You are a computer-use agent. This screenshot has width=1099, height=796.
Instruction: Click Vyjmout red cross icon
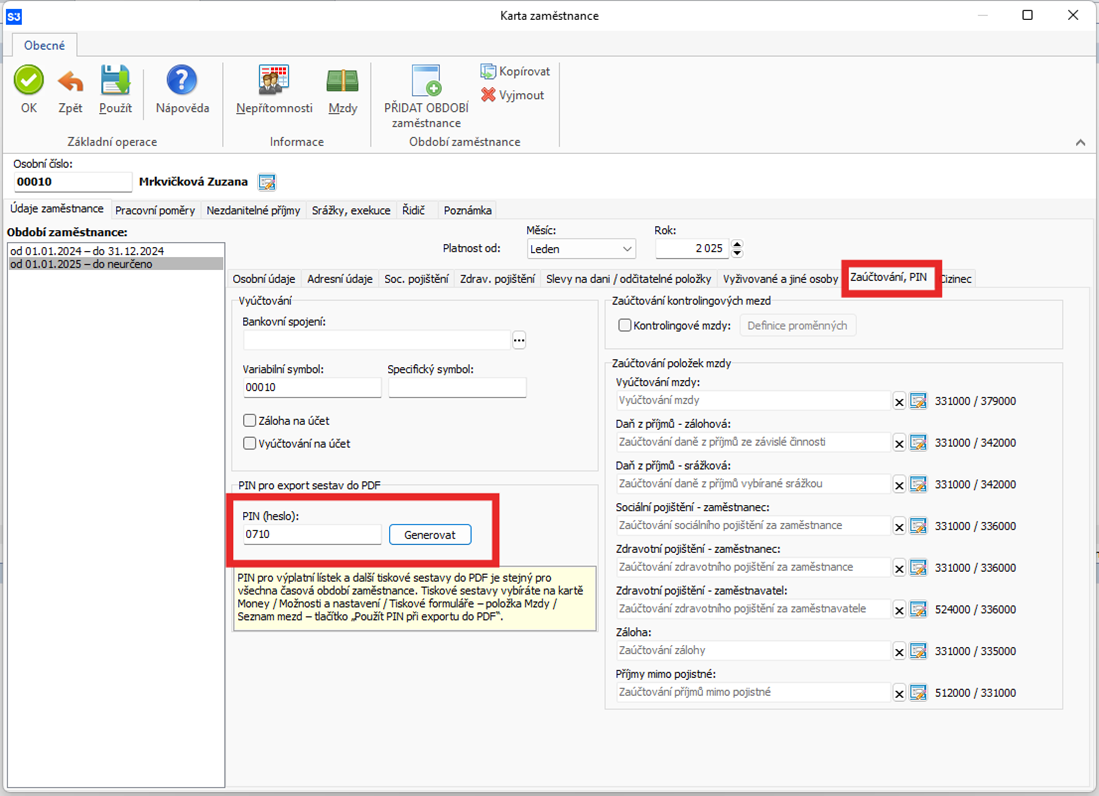pyautogui.click(x=488, y=95)
